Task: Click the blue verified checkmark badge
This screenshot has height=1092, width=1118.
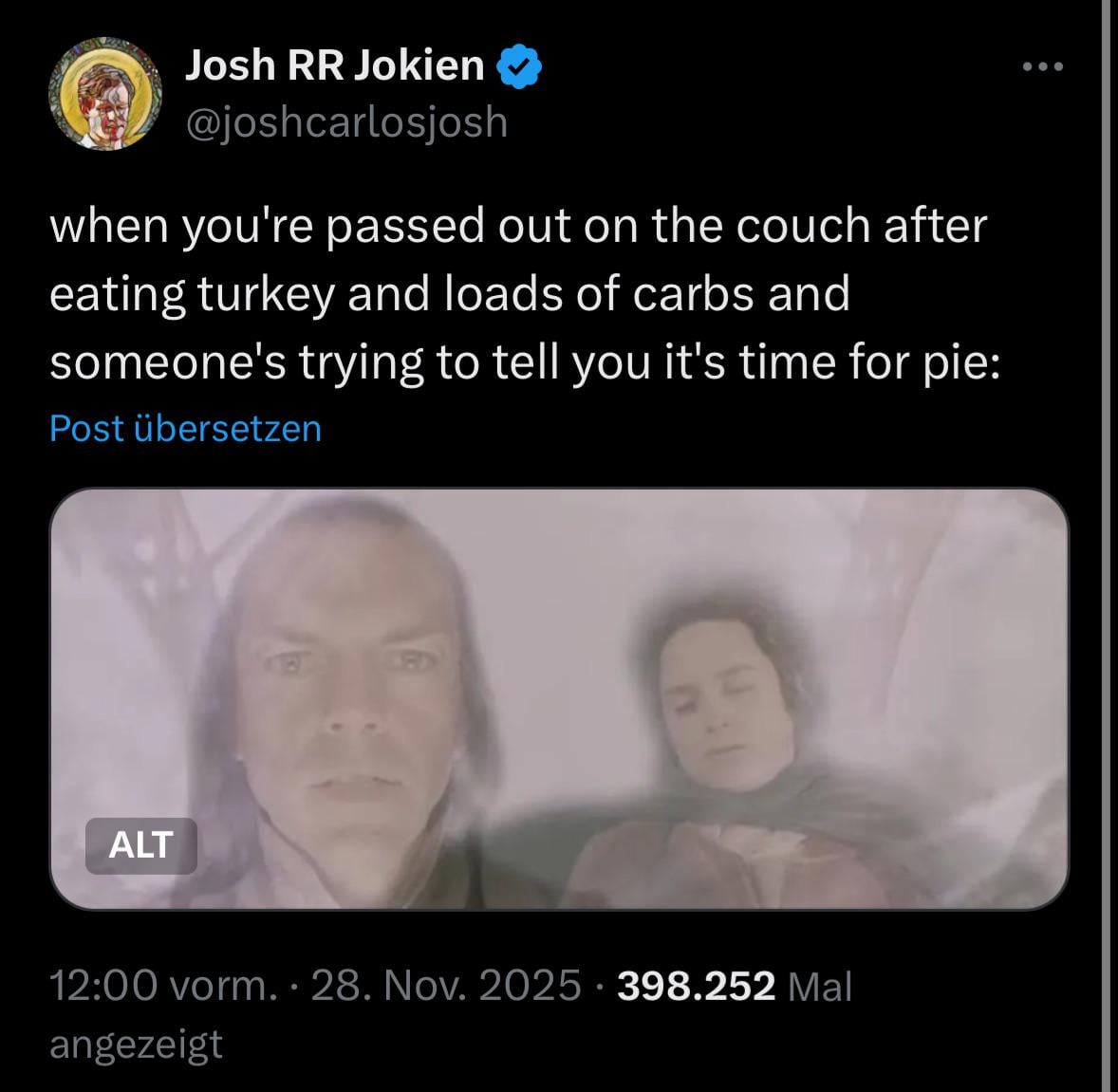Action: (x=519, y=65)
